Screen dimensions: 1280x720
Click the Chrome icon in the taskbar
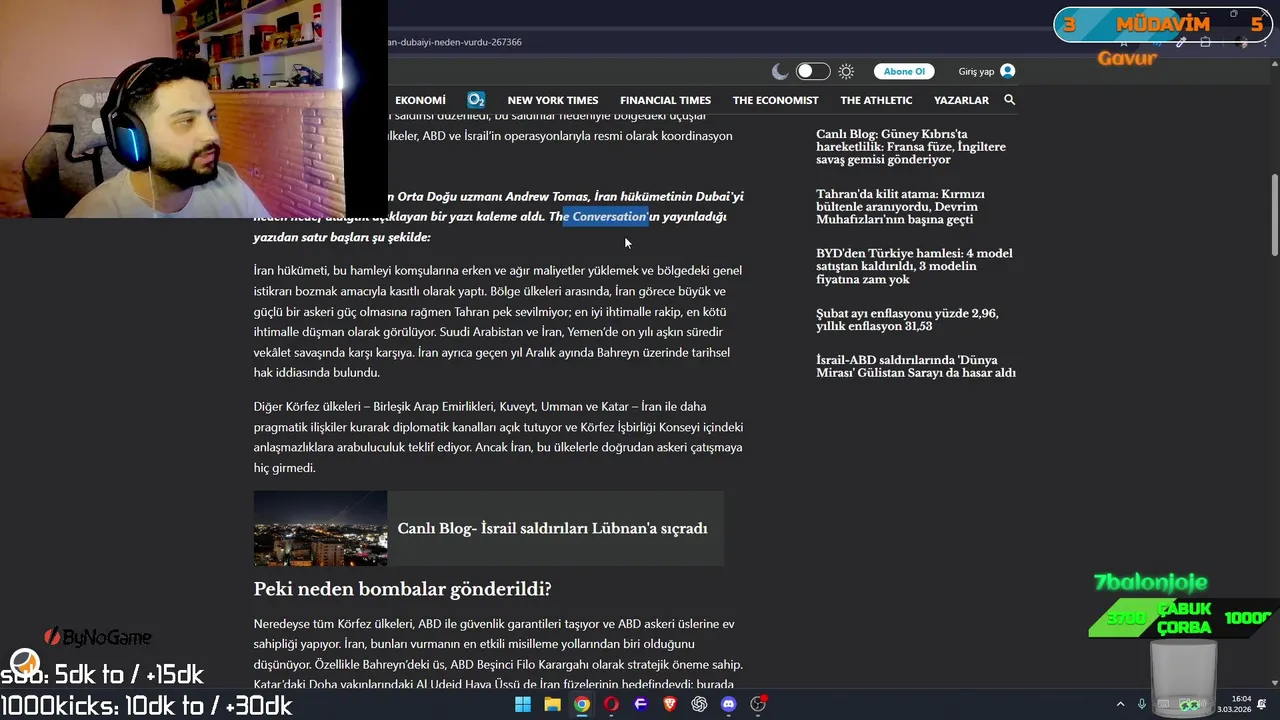coord(581,704)
